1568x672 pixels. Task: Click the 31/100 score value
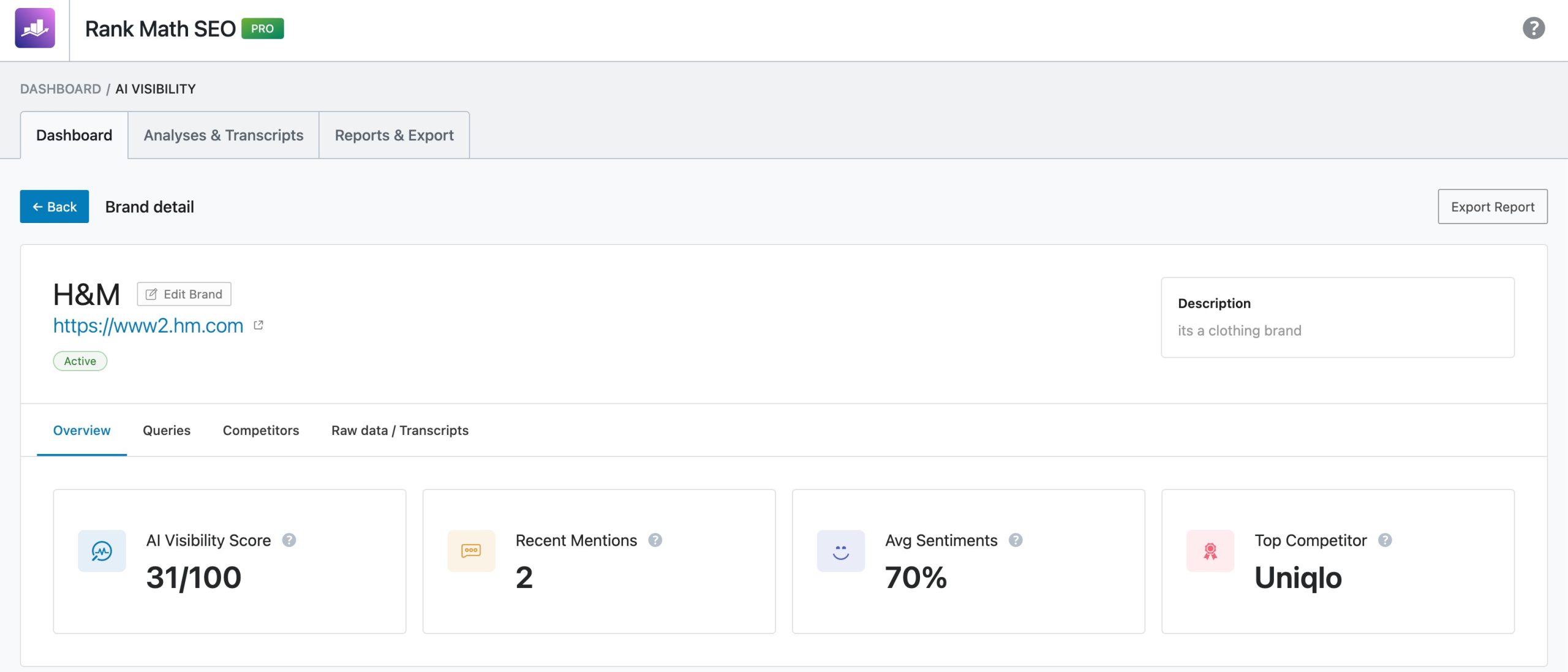(x=194, y=578)
